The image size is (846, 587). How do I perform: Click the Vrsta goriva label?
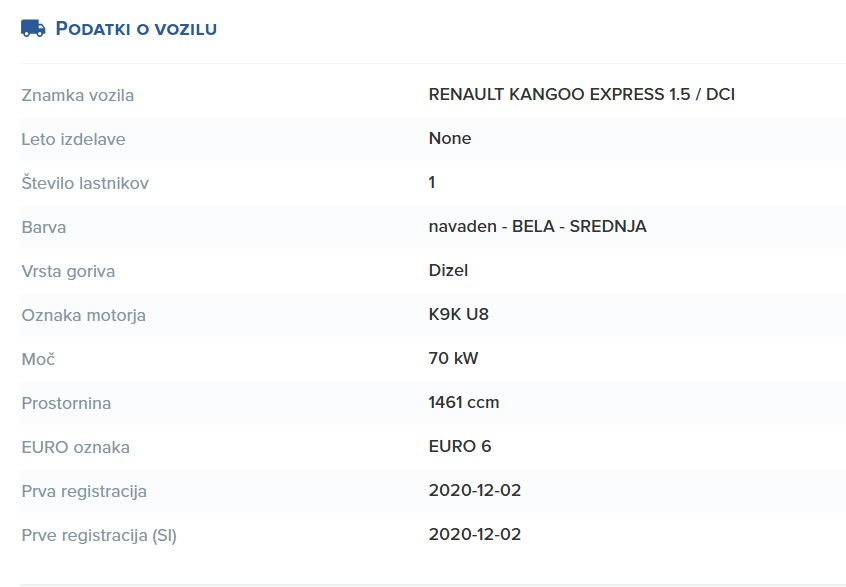[68, 271]
